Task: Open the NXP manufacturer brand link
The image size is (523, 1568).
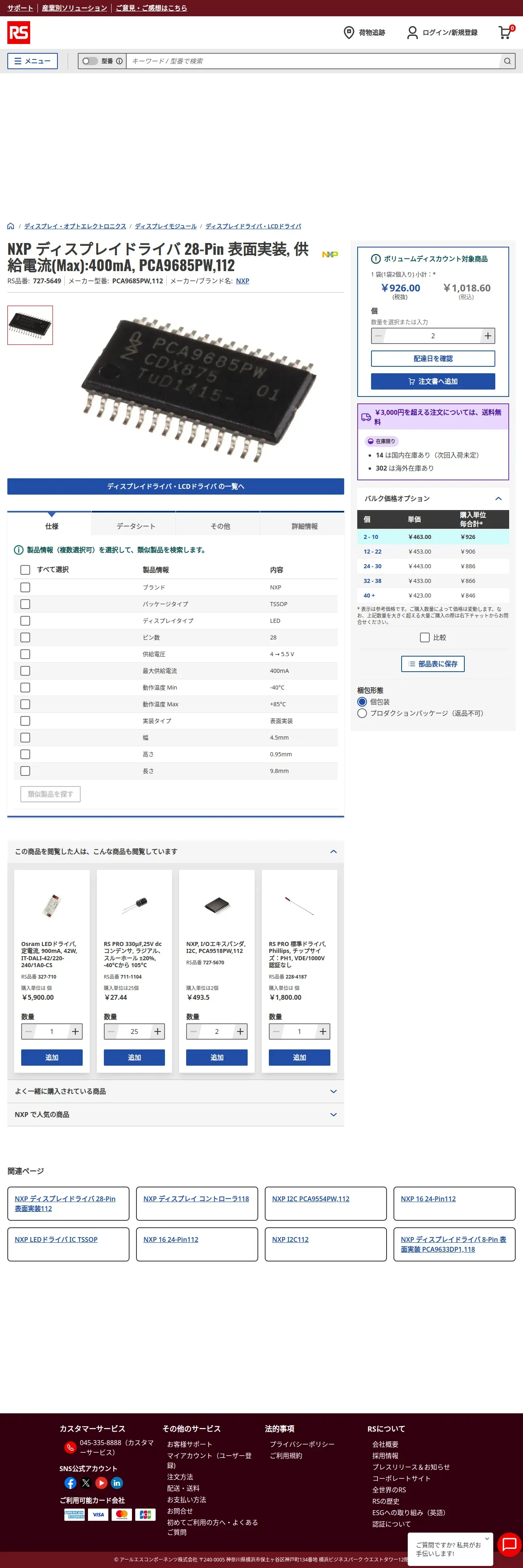Action: pos(242,281)
